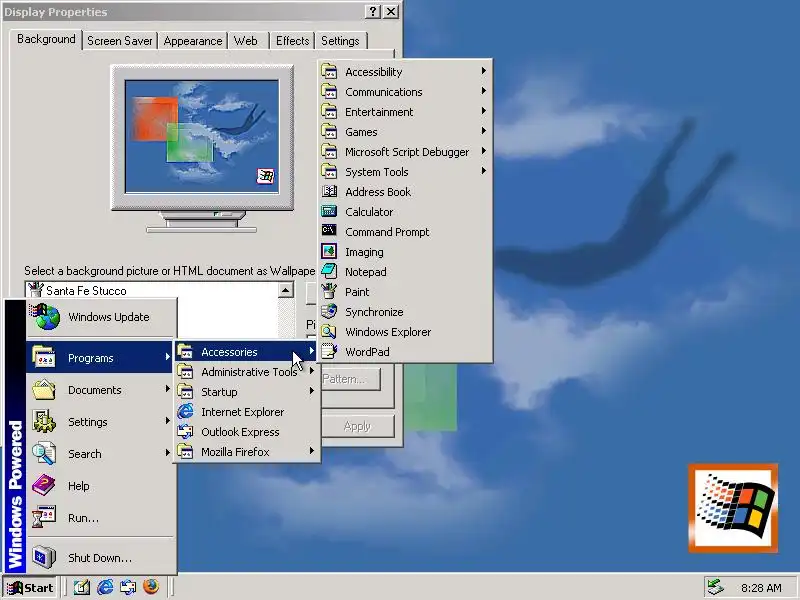This screenshot has height=600, width=800.
Task: Click the Help book icon in Start menu
Action: (x=44, y=485)
